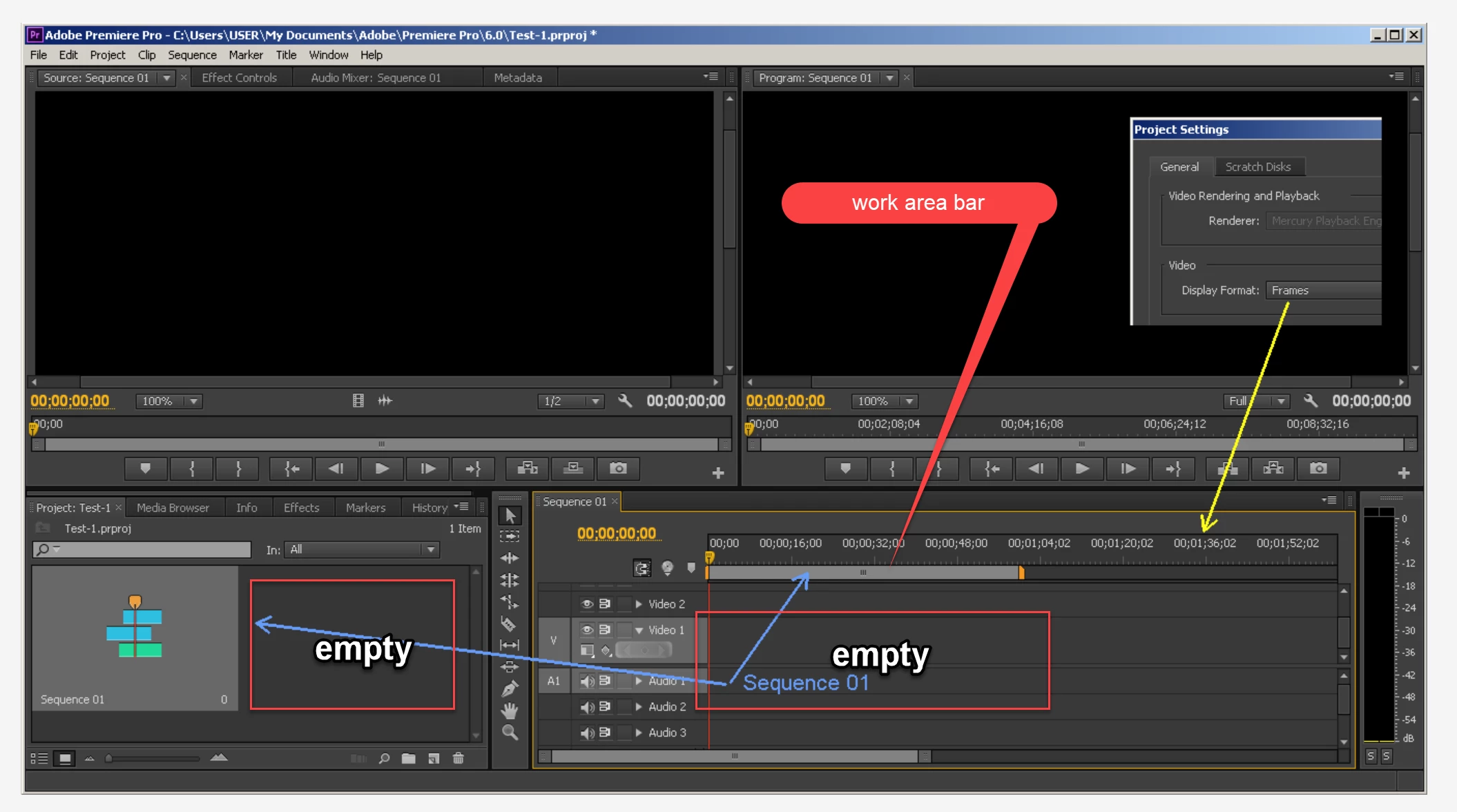Screen dimensions: 1457x812
Task: Click the Export Frame camera icon in the Program monitor
Action: (1318, 469)
